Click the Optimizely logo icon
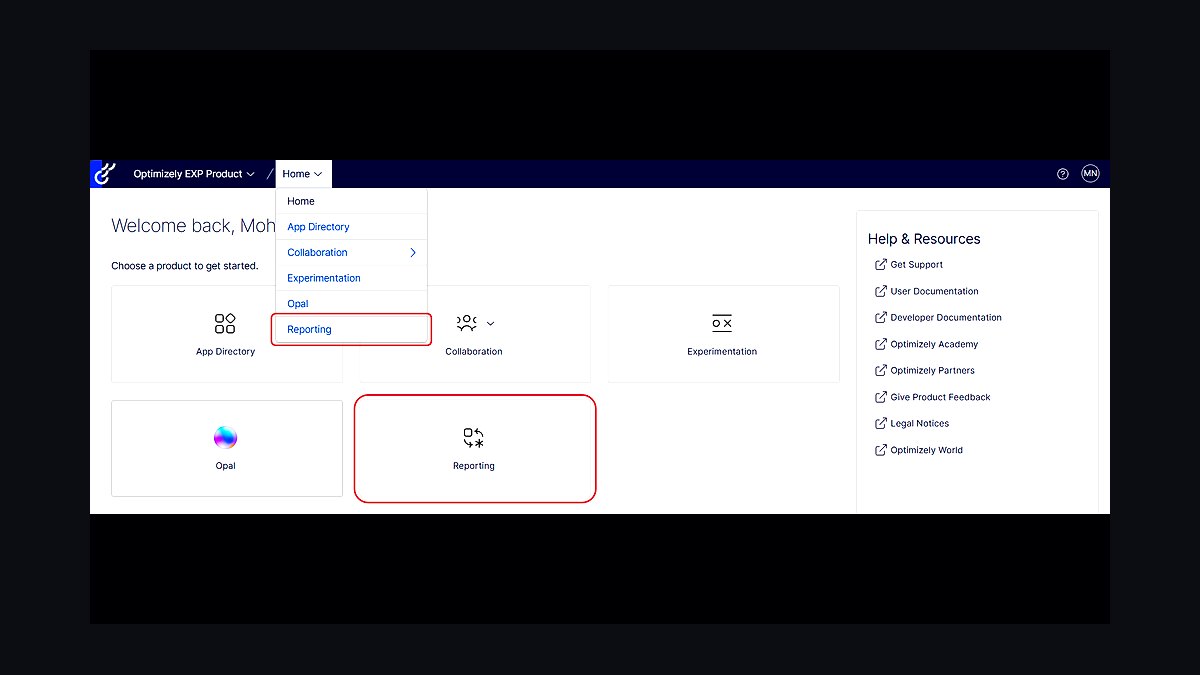Viewport: 1200px width, 675px height. point(104,174)
